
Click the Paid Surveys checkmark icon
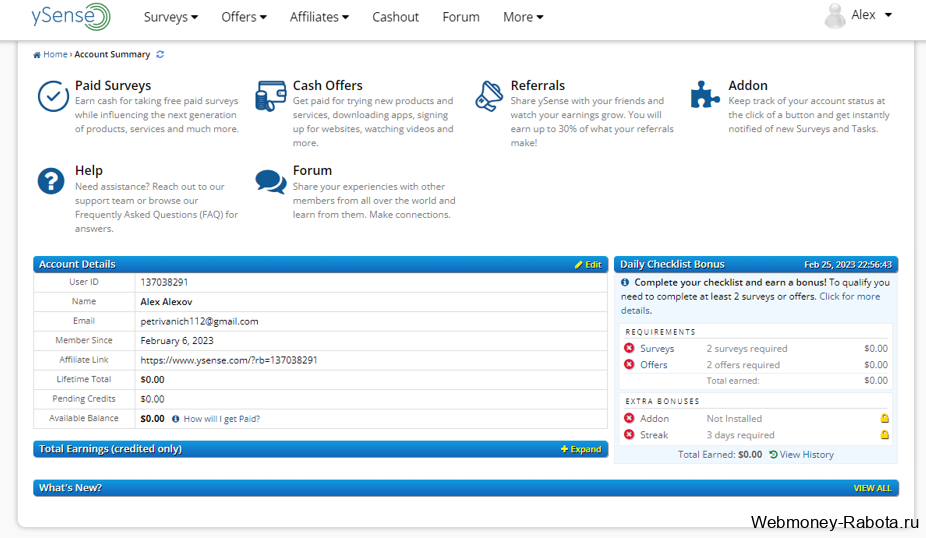pyautogui.click(x=53, y=96)
